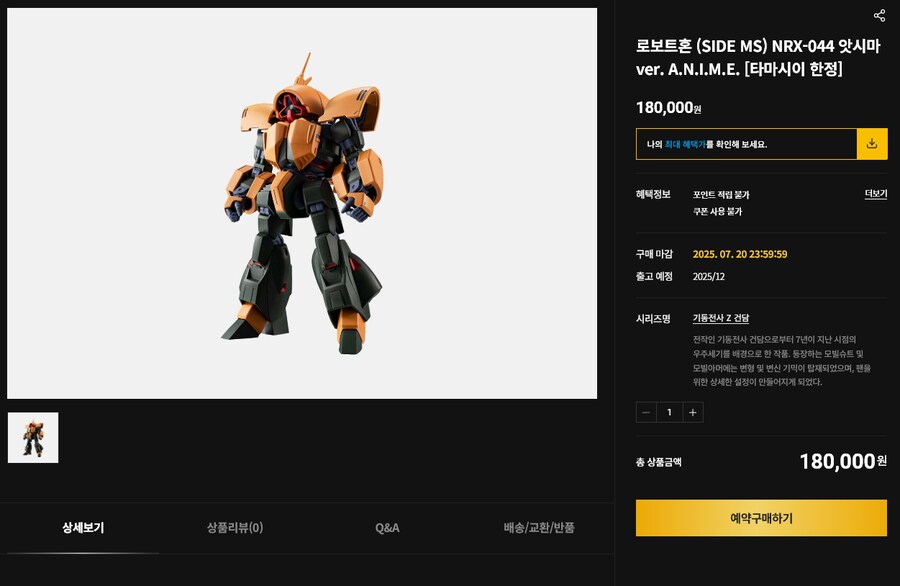The height and width of the screenshot is (586, 900).
Task: Click the purchase deadline 2025. 07. 20 23:59:59
Action: point(740,254)
